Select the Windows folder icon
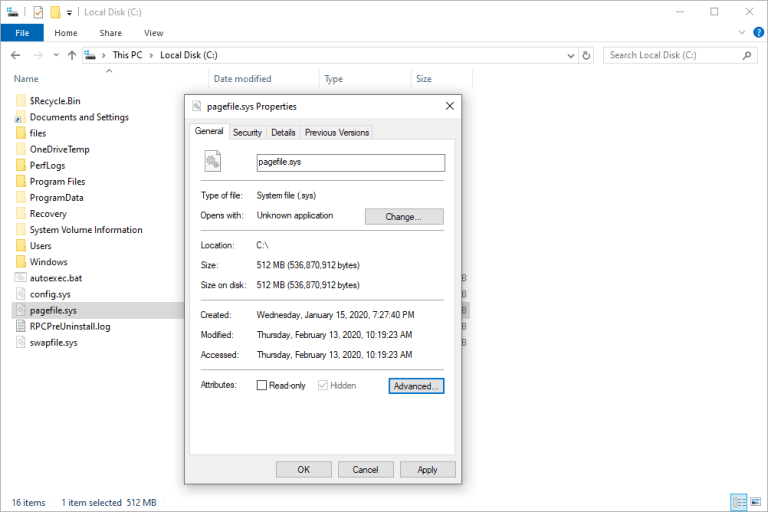 (x=21, y=262)
